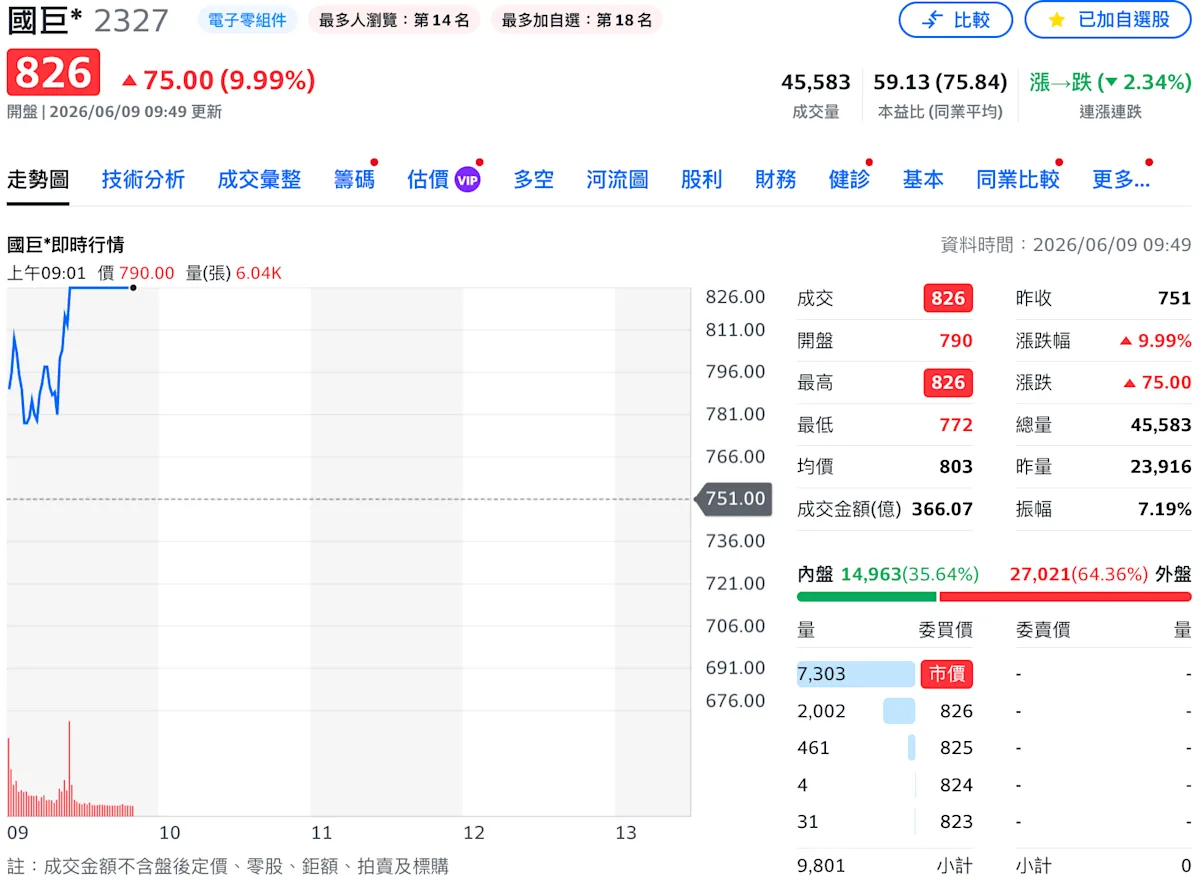Click the 昨收 751 value
The image size is (1200, 880).
click(x=1175, y=298)
